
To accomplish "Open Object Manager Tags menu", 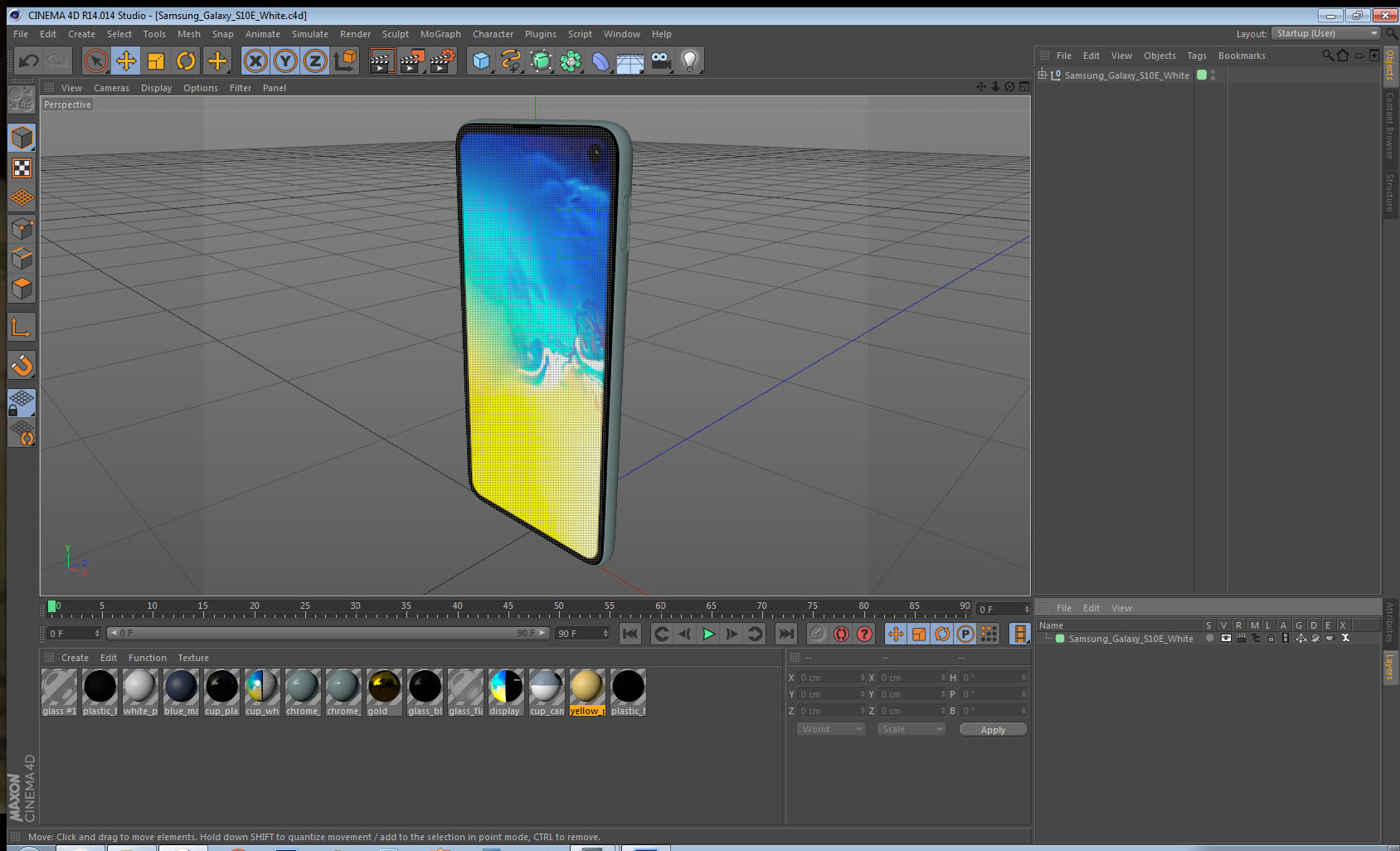I will click(x=1197, y=56).
